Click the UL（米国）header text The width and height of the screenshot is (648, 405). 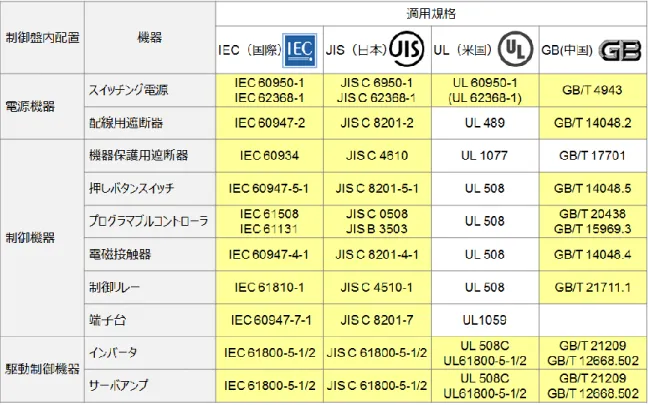462,50
